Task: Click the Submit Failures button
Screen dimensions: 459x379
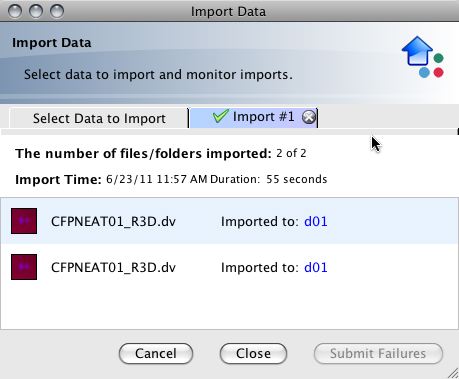Action: click(378, 353)
